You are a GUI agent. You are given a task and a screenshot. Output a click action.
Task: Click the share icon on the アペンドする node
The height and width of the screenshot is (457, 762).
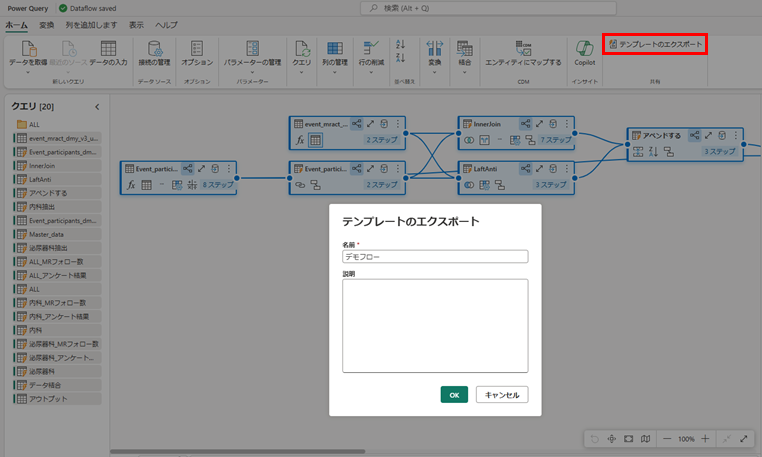(695, 136)
